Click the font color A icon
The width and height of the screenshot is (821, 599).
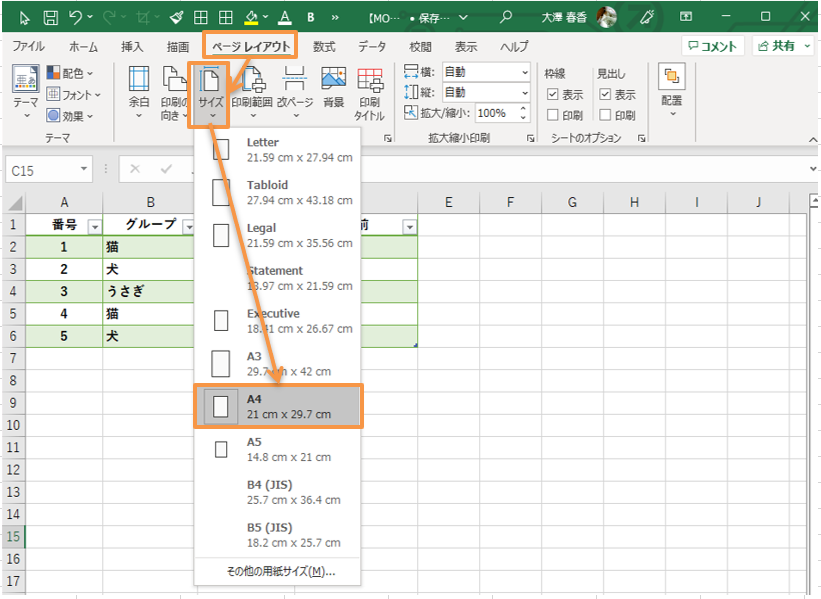click(284, 18)
